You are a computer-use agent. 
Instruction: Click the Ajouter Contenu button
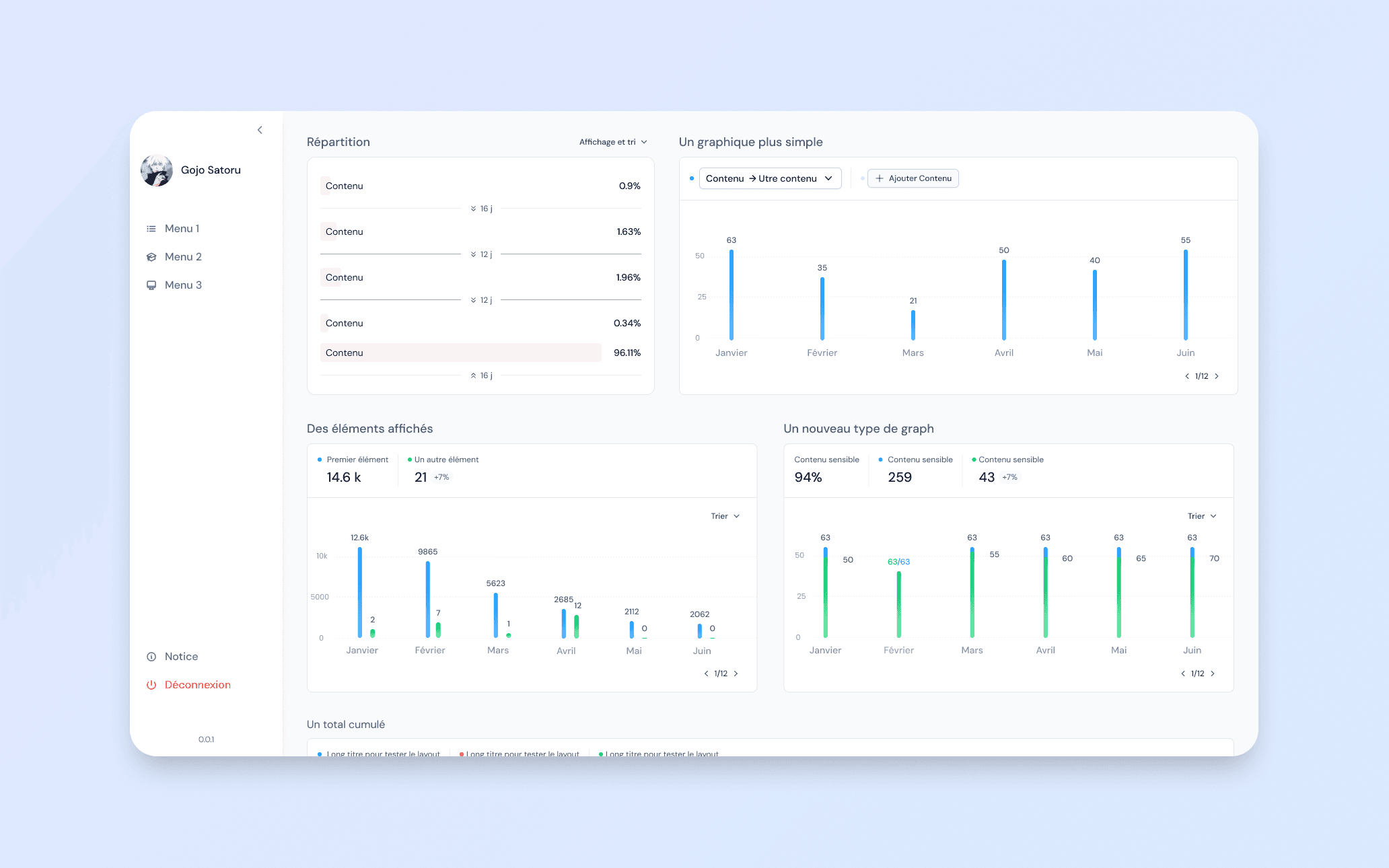[913, 178]
